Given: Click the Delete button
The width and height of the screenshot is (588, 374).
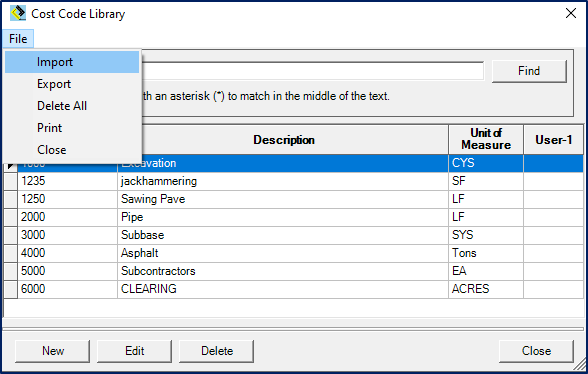Looking at the screenshot, I should point(216,351).
